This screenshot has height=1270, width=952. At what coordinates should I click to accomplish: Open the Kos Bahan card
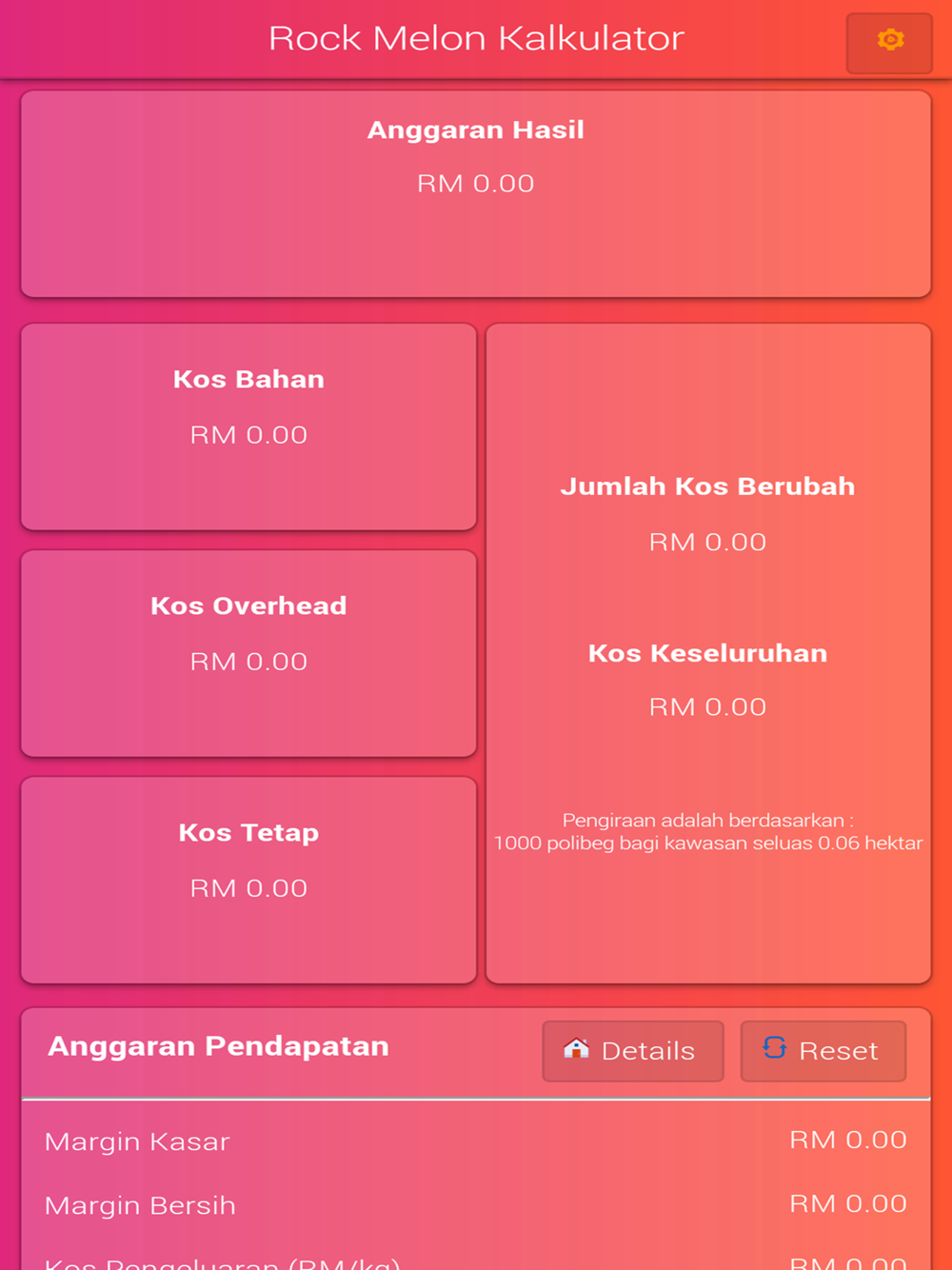click(x=248, y=427)
